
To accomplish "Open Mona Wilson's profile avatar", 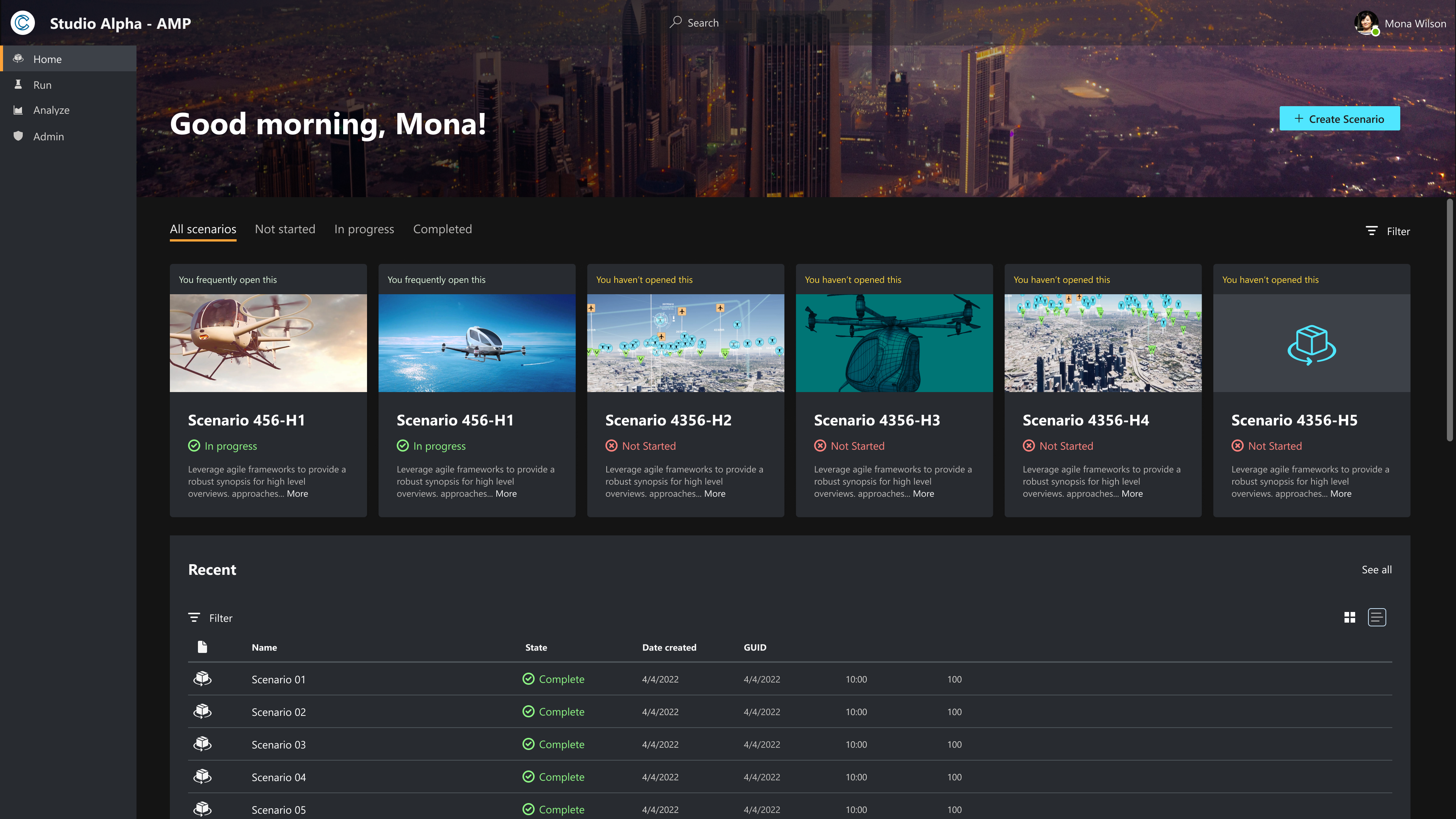I will tap(1366, 23).
